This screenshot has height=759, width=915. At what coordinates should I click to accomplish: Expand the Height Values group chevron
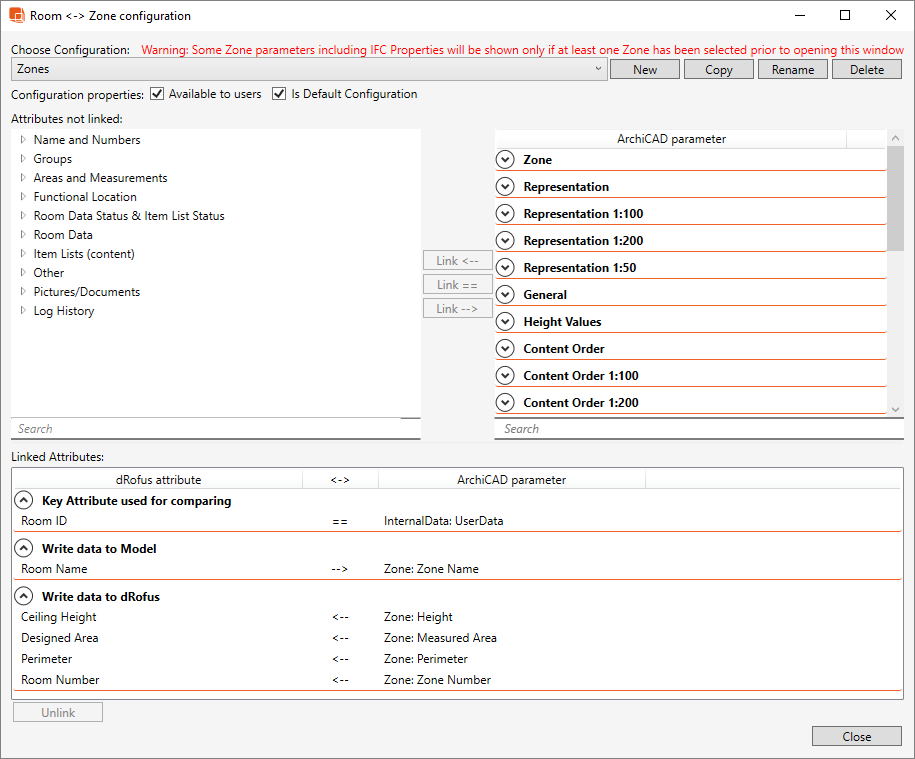pos(505,322)
